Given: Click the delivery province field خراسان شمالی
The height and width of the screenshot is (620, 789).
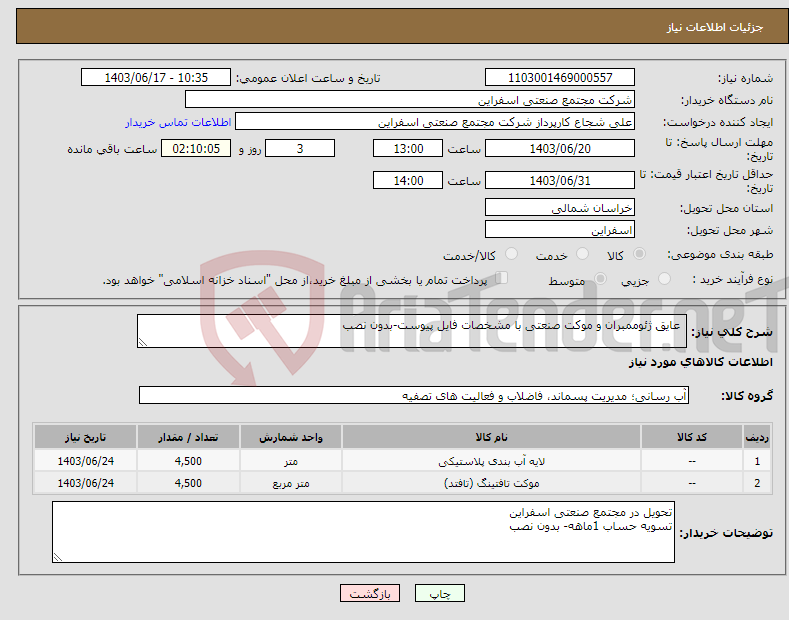Looking at the screenshot, I should coord(560,207).
